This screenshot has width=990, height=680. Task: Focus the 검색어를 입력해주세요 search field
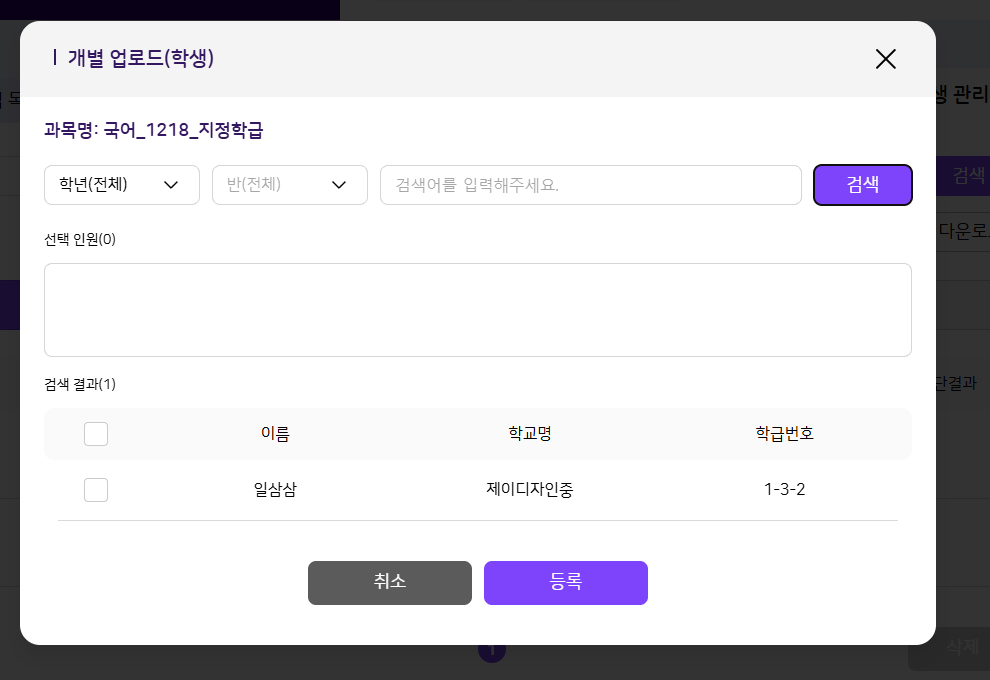point(590,185)
